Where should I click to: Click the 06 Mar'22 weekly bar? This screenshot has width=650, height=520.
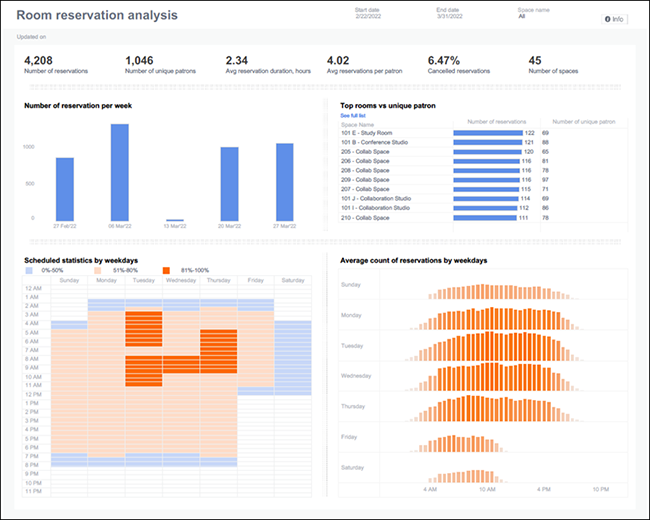point(119,173)
